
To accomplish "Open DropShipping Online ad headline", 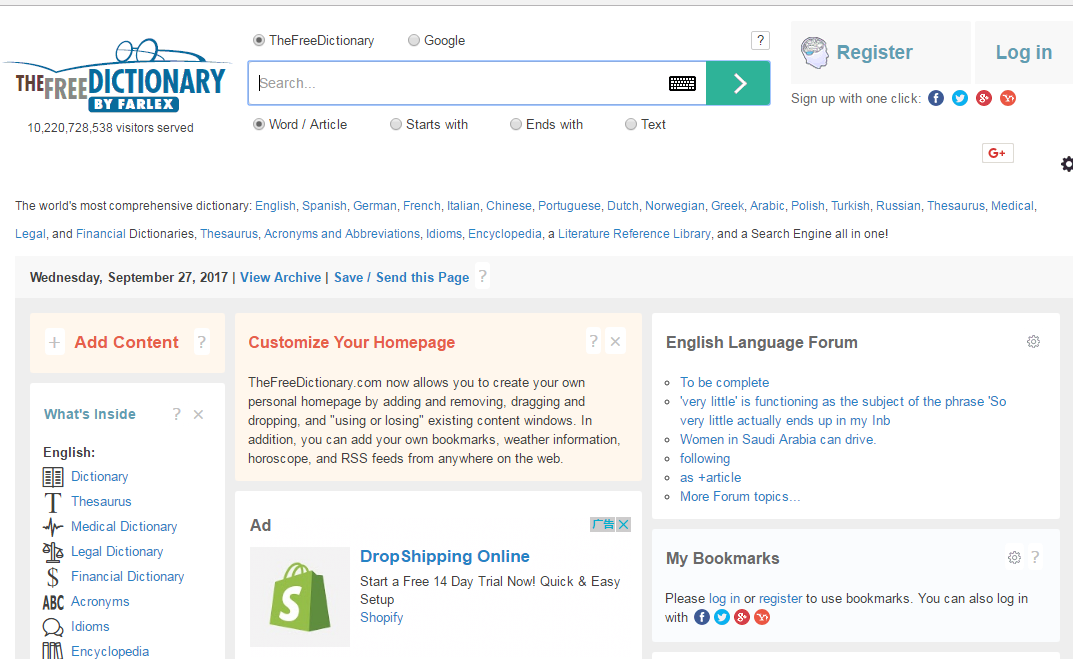I will pyautogui.click(x=445, y=556).
